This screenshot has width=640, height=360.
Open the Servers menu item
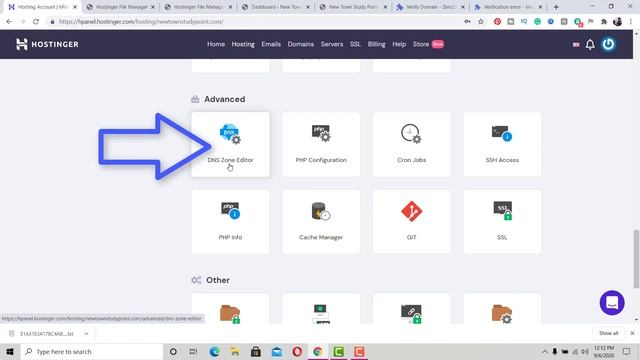[332, 44]
